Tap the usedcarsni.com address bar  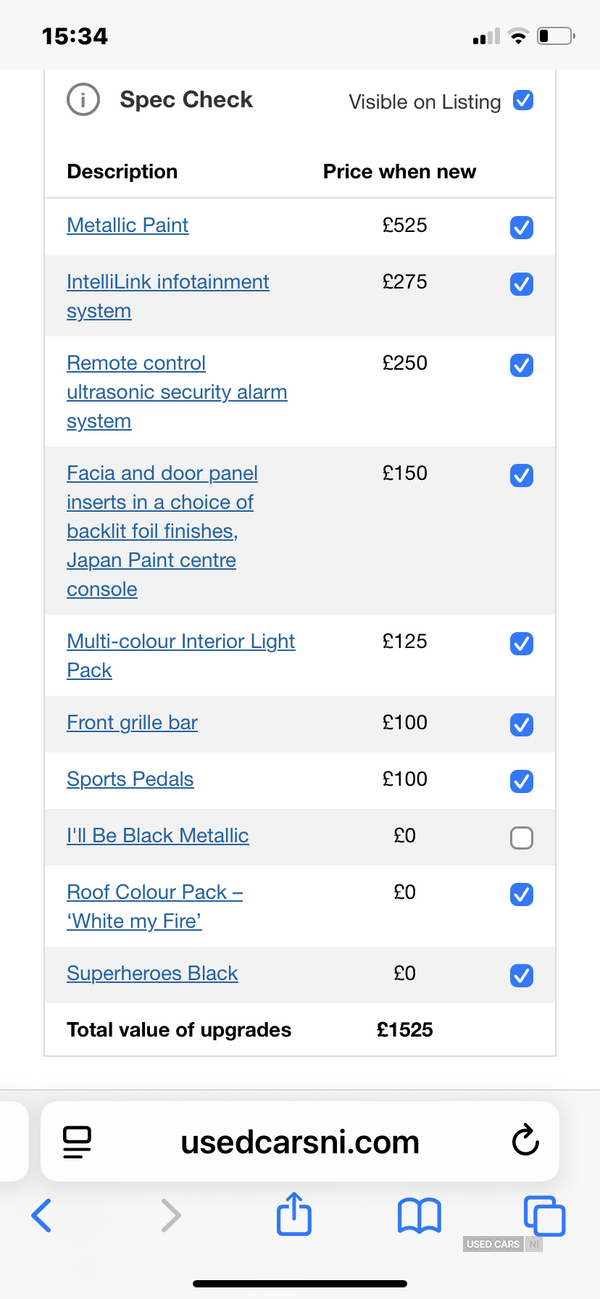300,1142
